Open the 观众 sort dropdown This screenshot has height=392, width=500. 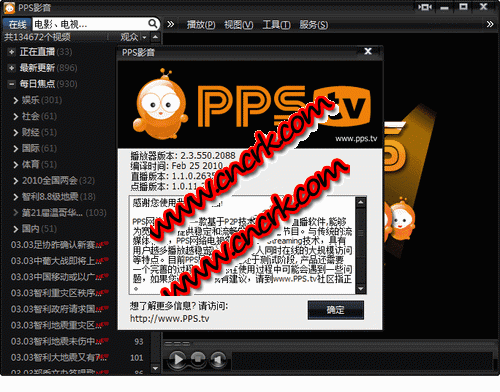click(133, 37)
